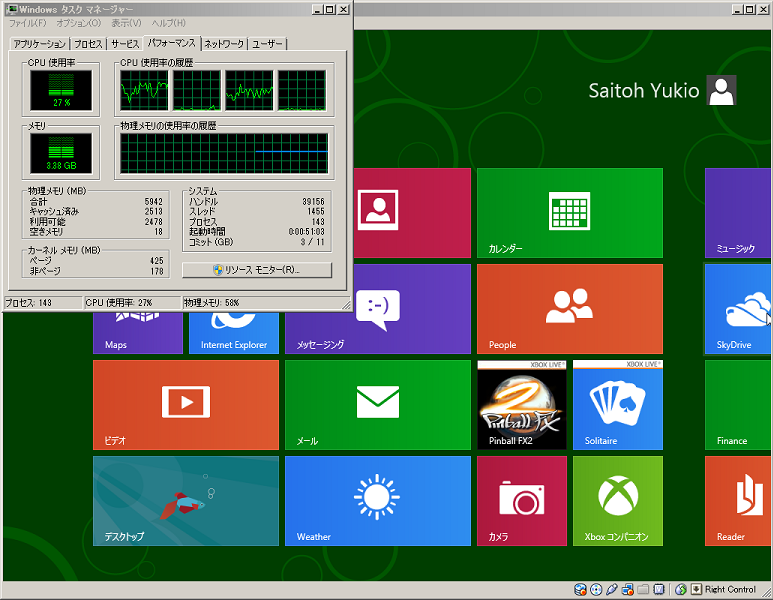Click the Resource Monitor (リソース モニター) button

(x=256, y=270)
